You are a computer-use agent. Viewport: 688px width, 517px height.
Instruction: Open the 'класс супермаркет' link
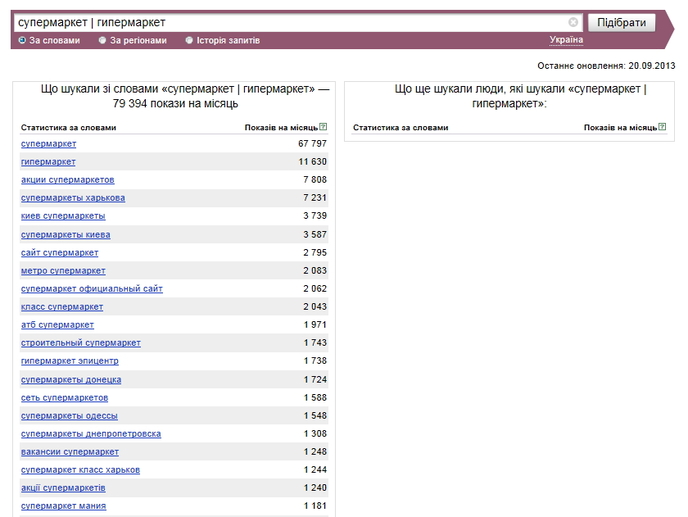62,307
